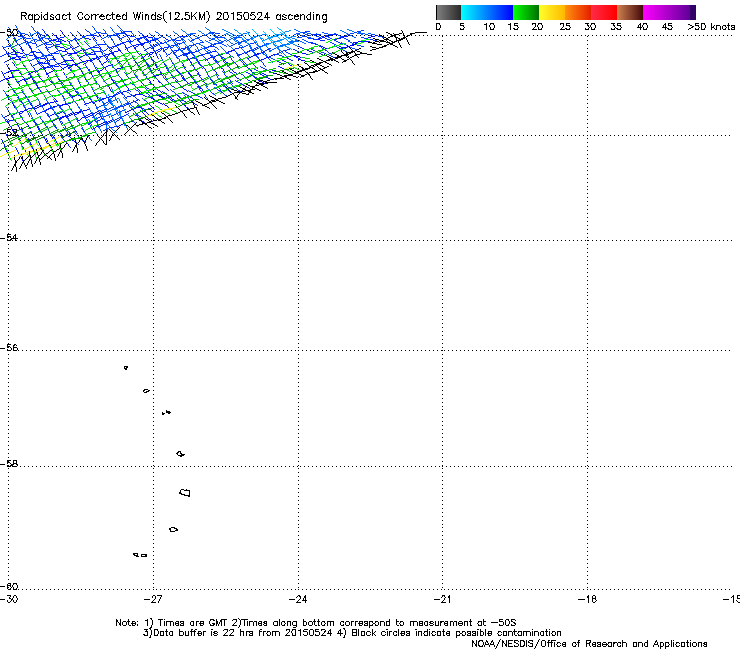Image resolution: width=740 pixels, height=650 pixels.
Task: Click the '25' legend tick label
Action: (565, 27)
